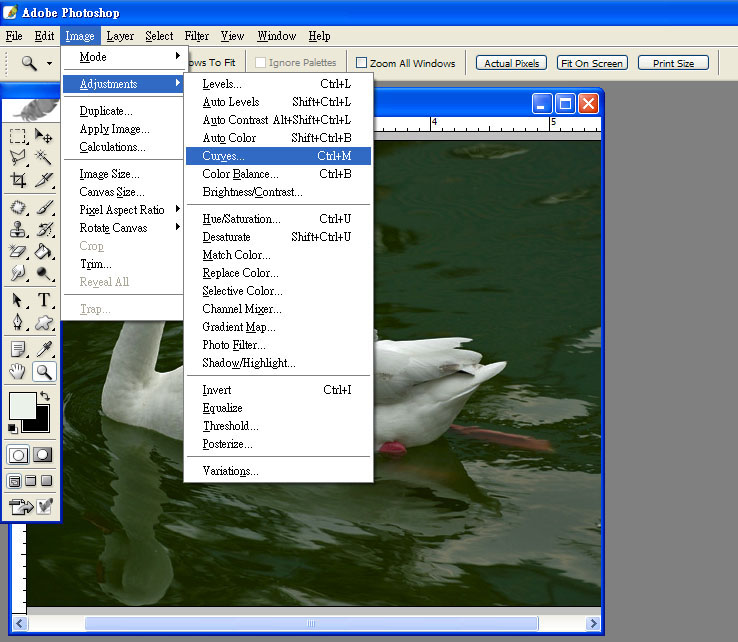Screen dimensions: 738x642
Task: Select the Rectangular Marquee tool
Action: [x=18, y=136]
